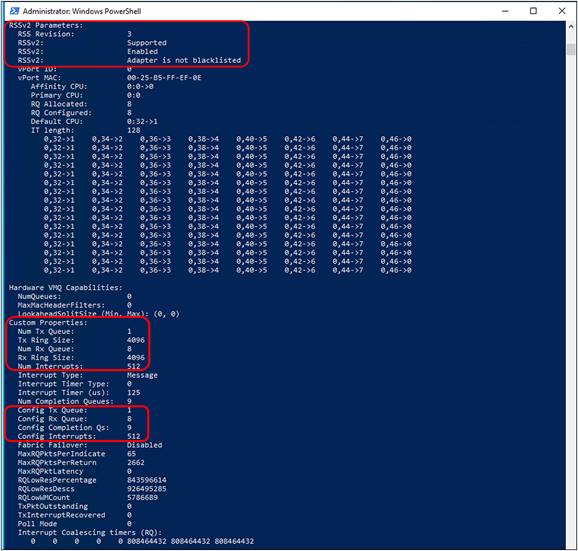Screen dimensions: 578x551
Task: Click the 'RQLowResPercentage' label
Action: tap(57, 480)
